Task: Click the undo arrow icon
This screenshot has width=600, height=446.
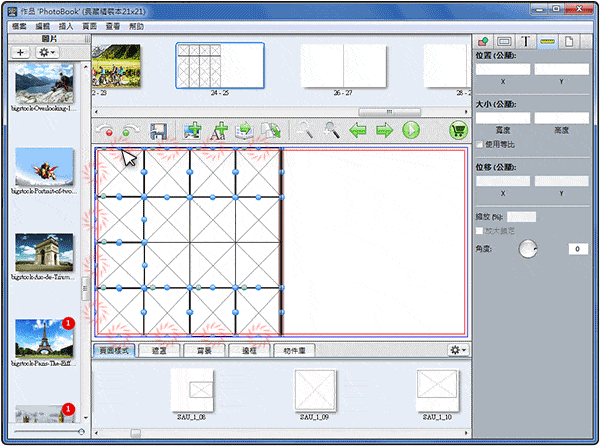Action: tap(105, 131)
